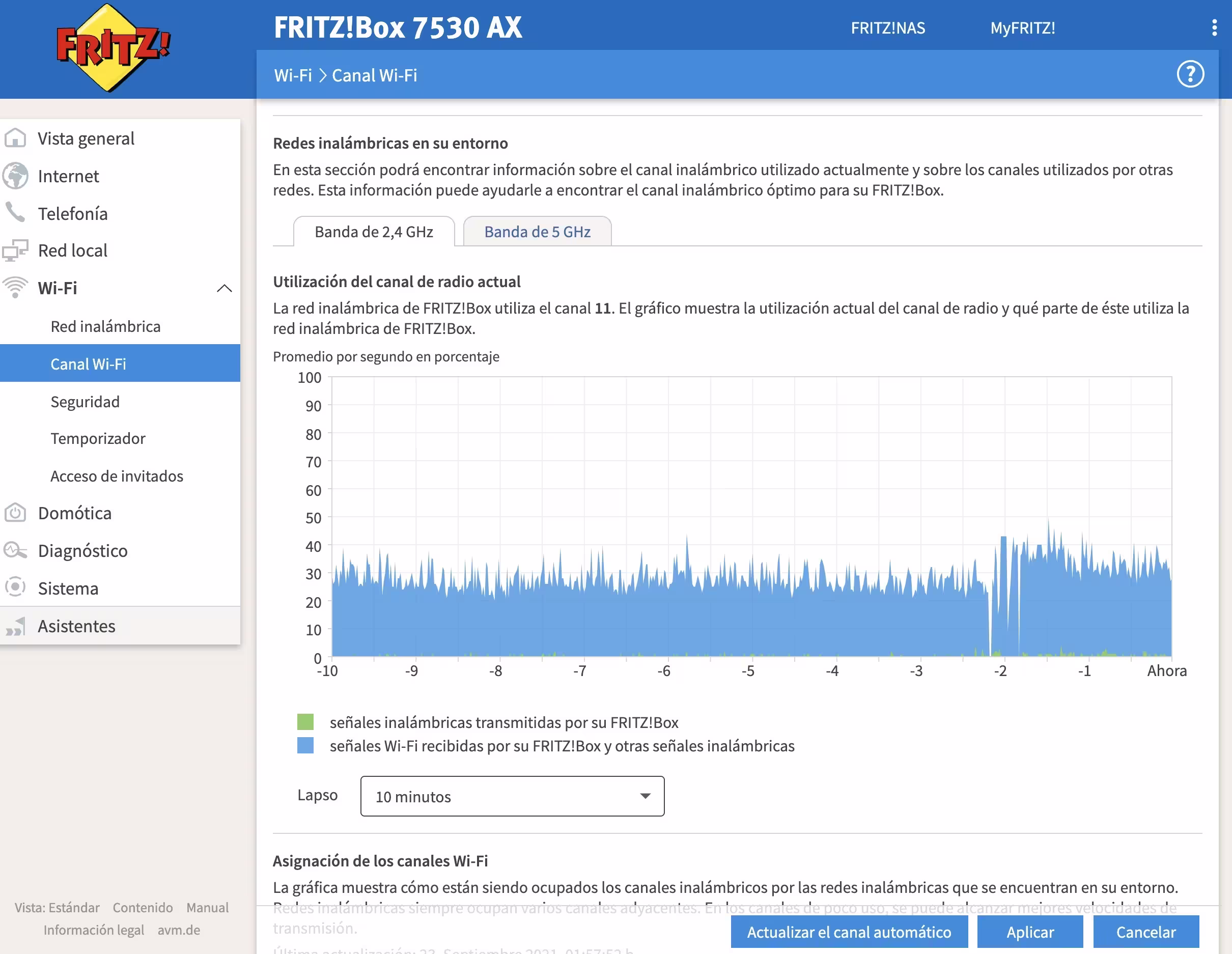Click the Aplicar button
The width and height of the screenshot is (1232, 954).
pos(1030,932)
